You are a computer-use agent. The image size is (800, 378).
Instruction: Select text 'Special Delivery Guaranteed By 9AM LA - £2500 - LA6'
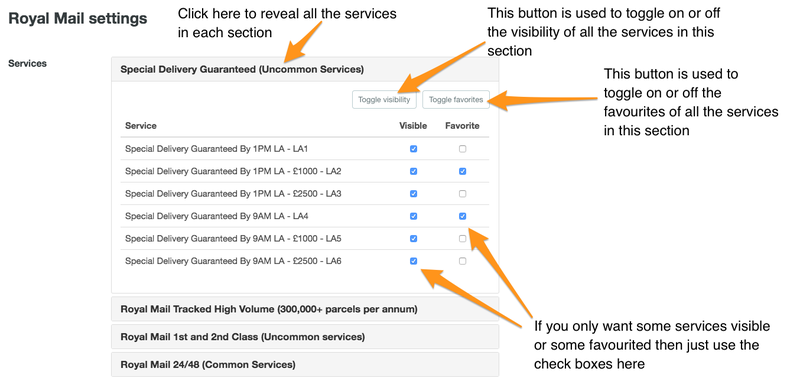233,261
